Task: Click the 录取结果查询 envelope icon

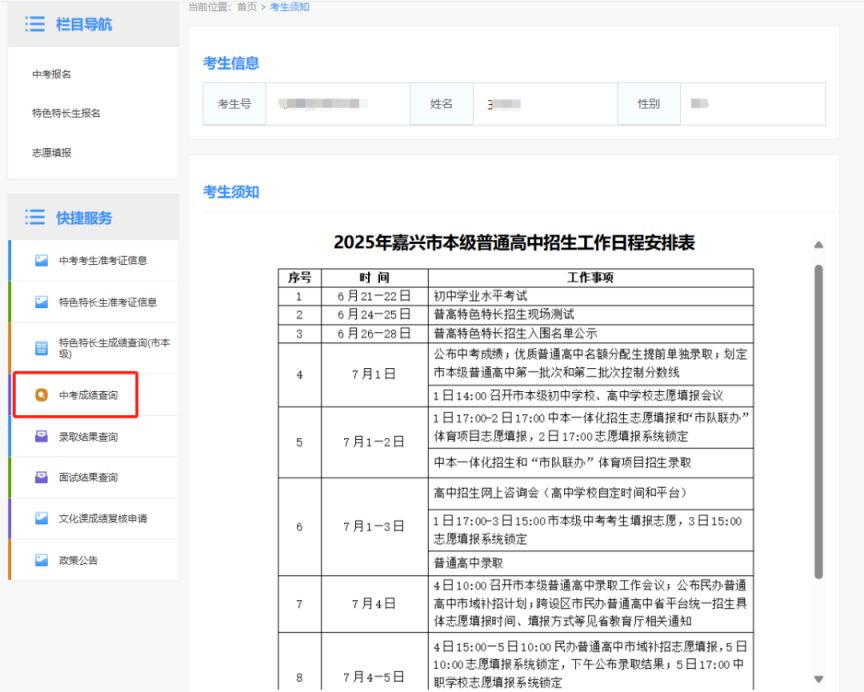Action: coord(42,437)
